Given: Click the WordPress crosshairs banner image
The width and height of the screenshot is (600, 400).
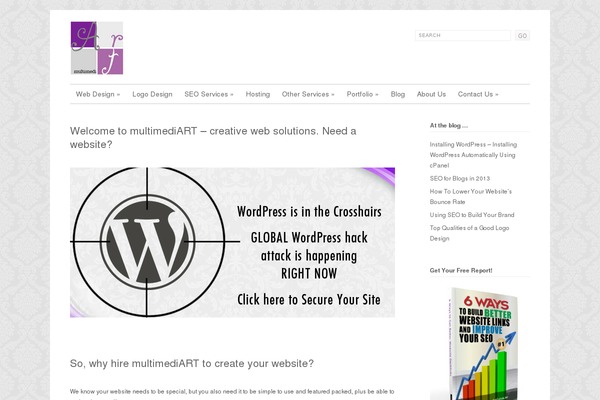Looking at the screenshot, I should (232, 242).
